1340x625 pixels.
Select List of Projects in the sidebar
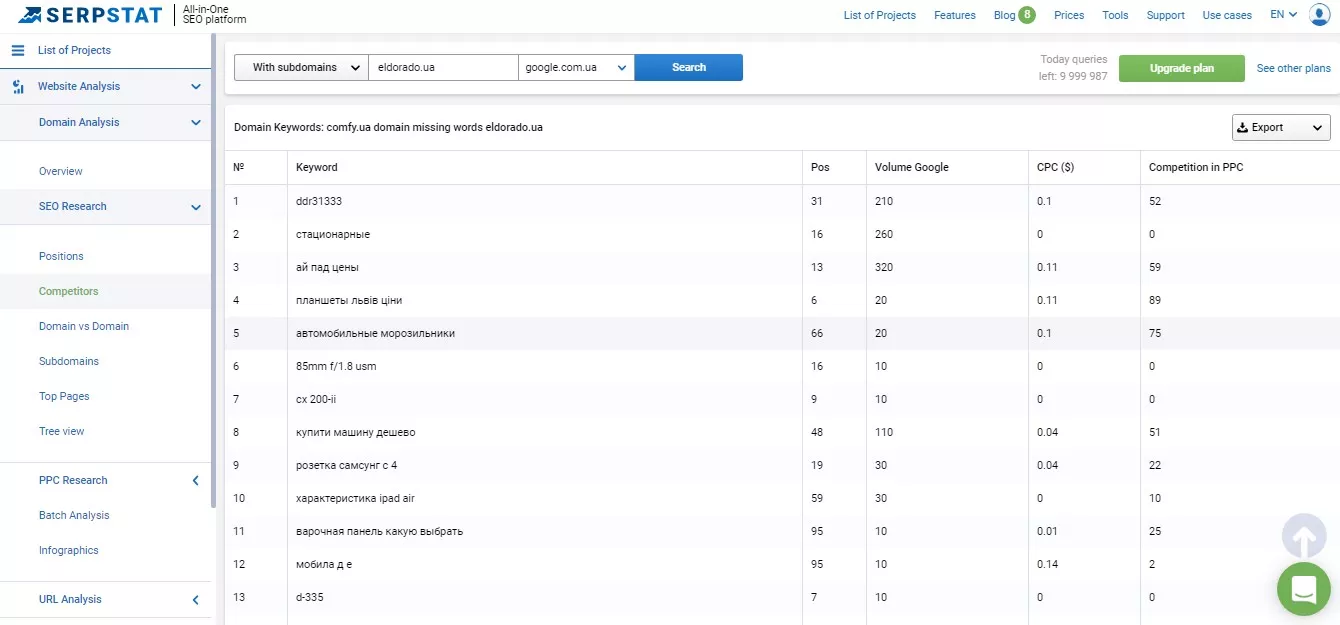(74, 50)
